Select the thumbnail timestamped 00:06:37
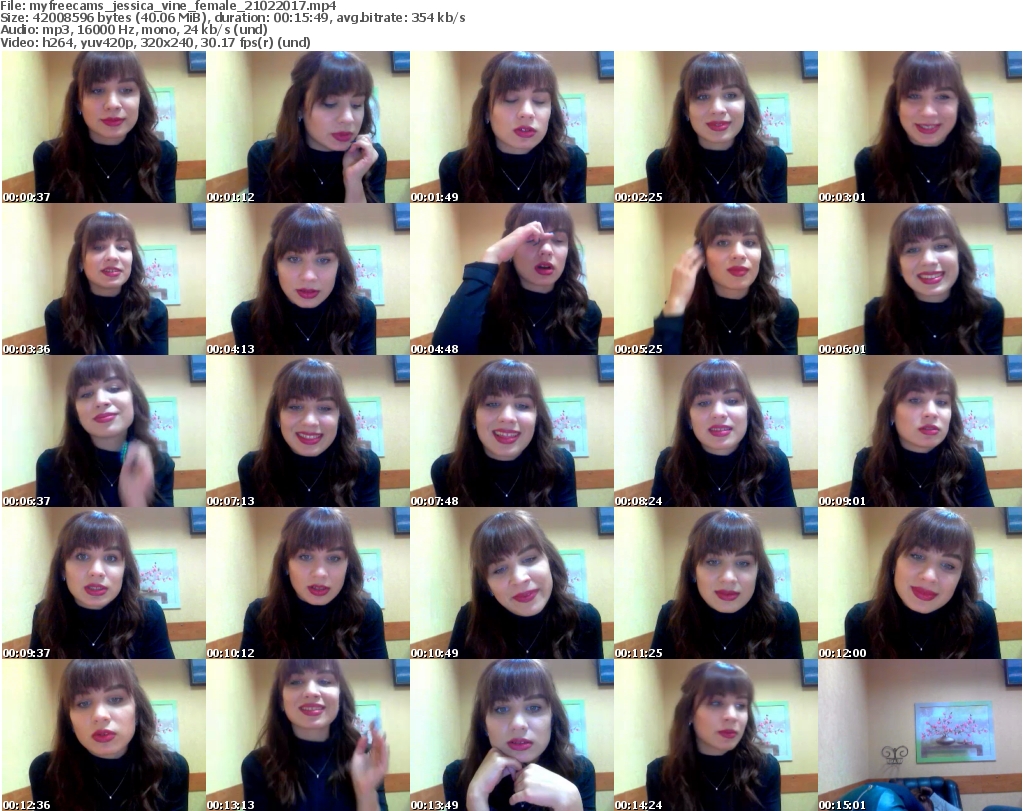 click(104, 431)
